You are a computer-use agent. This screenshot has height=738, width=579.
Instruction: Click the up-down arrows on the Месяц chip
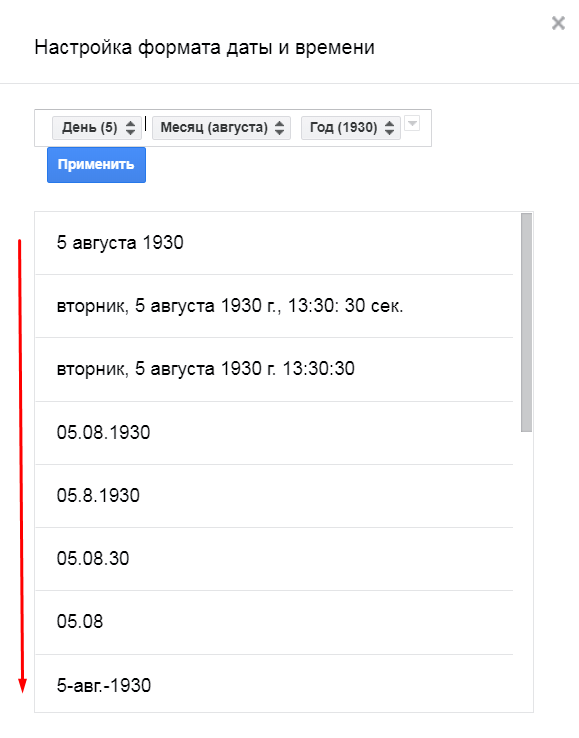point(280,128)
